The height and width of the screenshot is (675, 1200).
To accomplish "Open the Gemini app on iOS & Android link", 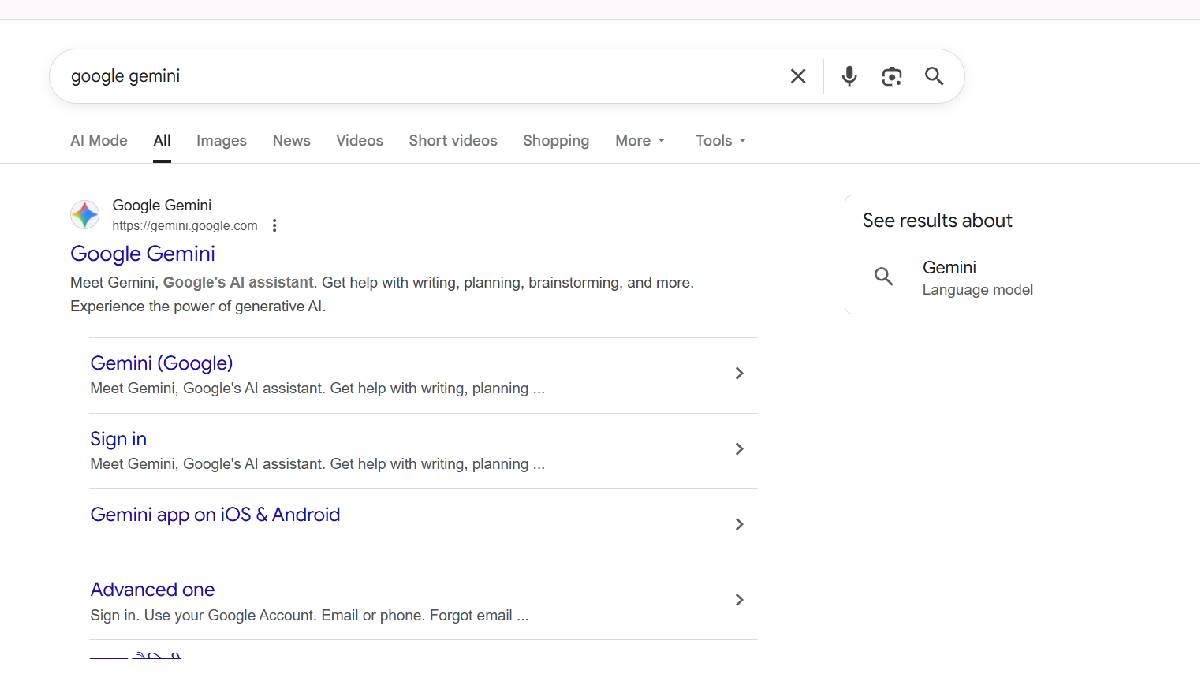I will (x=215, y=515).
